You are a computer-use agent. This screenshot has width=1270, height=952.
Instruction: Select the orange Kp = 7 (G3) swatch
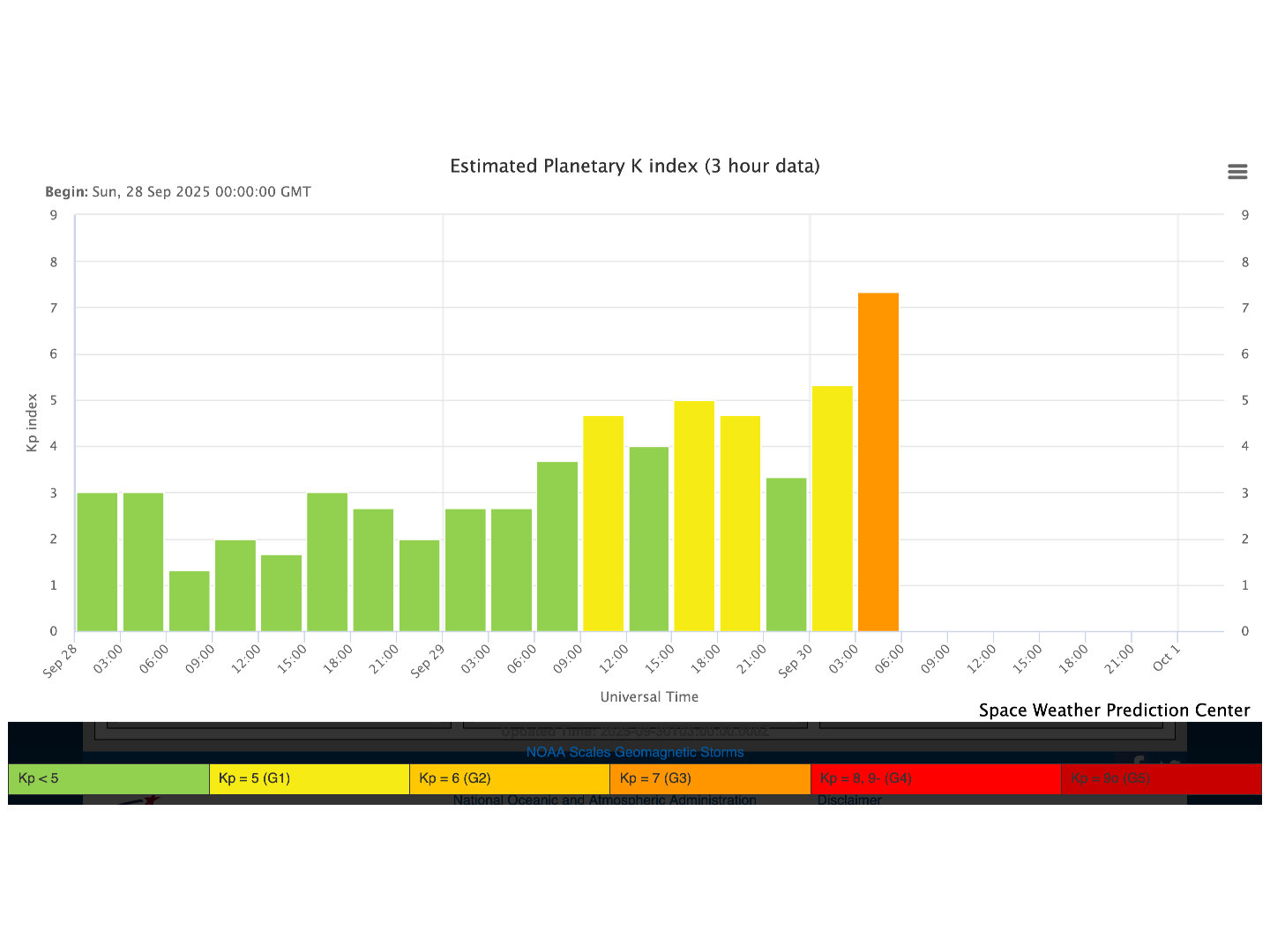point(710,778)
